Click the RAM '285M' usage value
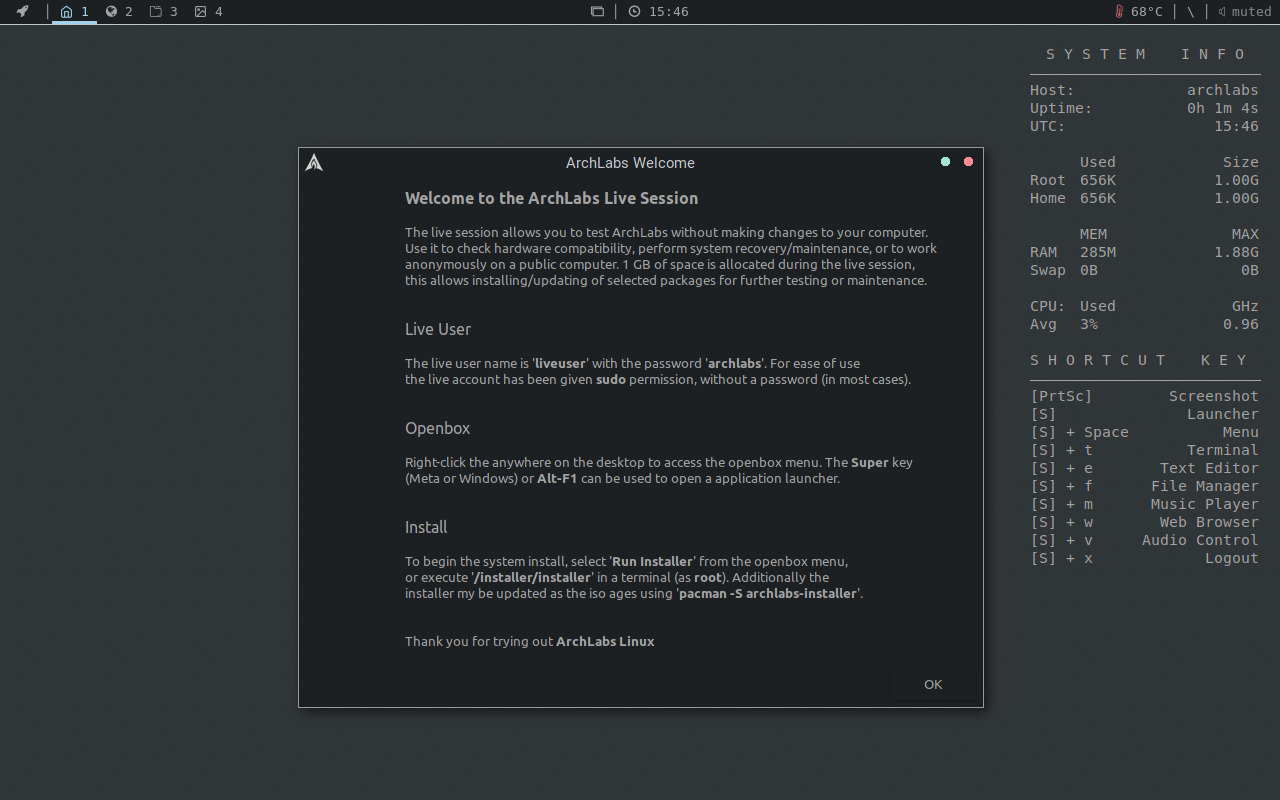Viewport: 1280px width, 800px height. coord(1098,252)
